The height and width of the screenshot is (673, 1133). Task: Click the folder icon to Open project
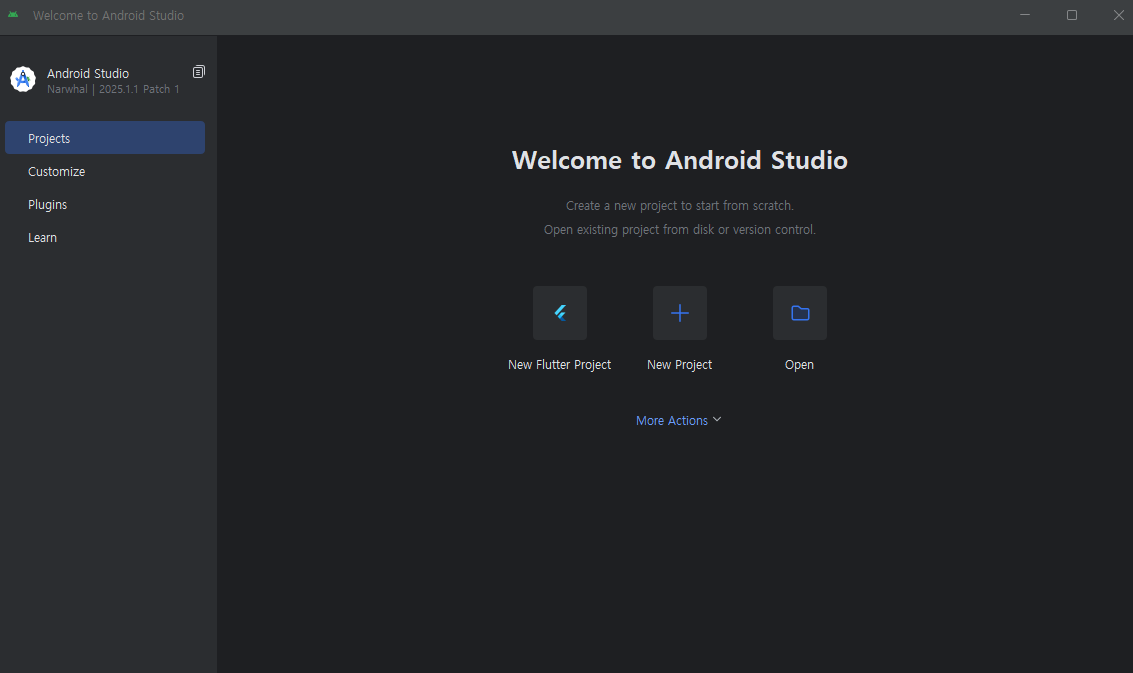tap(800, 313)
